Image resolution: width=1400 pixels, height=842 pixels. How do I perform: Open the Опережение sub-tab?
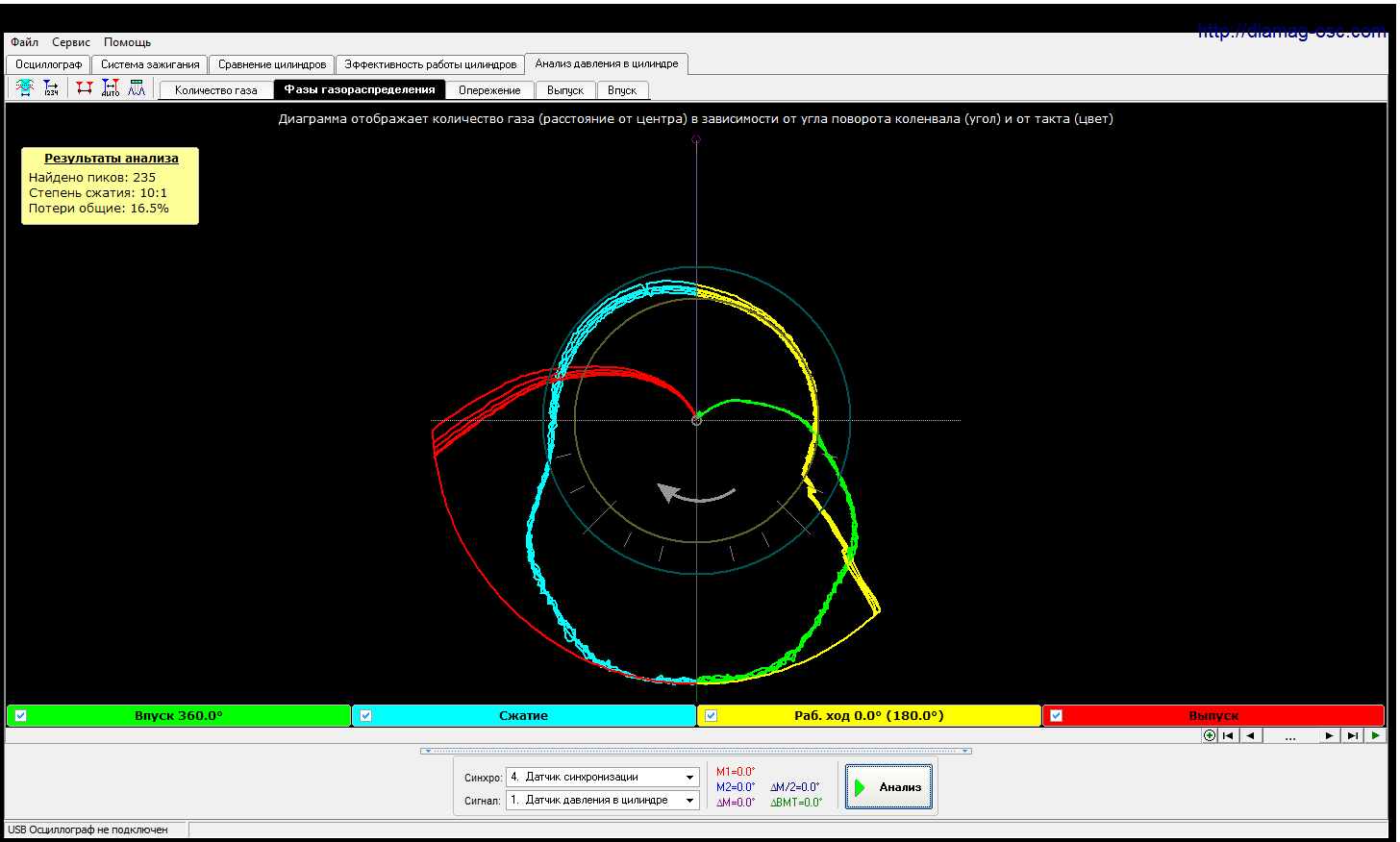[489, 90]
